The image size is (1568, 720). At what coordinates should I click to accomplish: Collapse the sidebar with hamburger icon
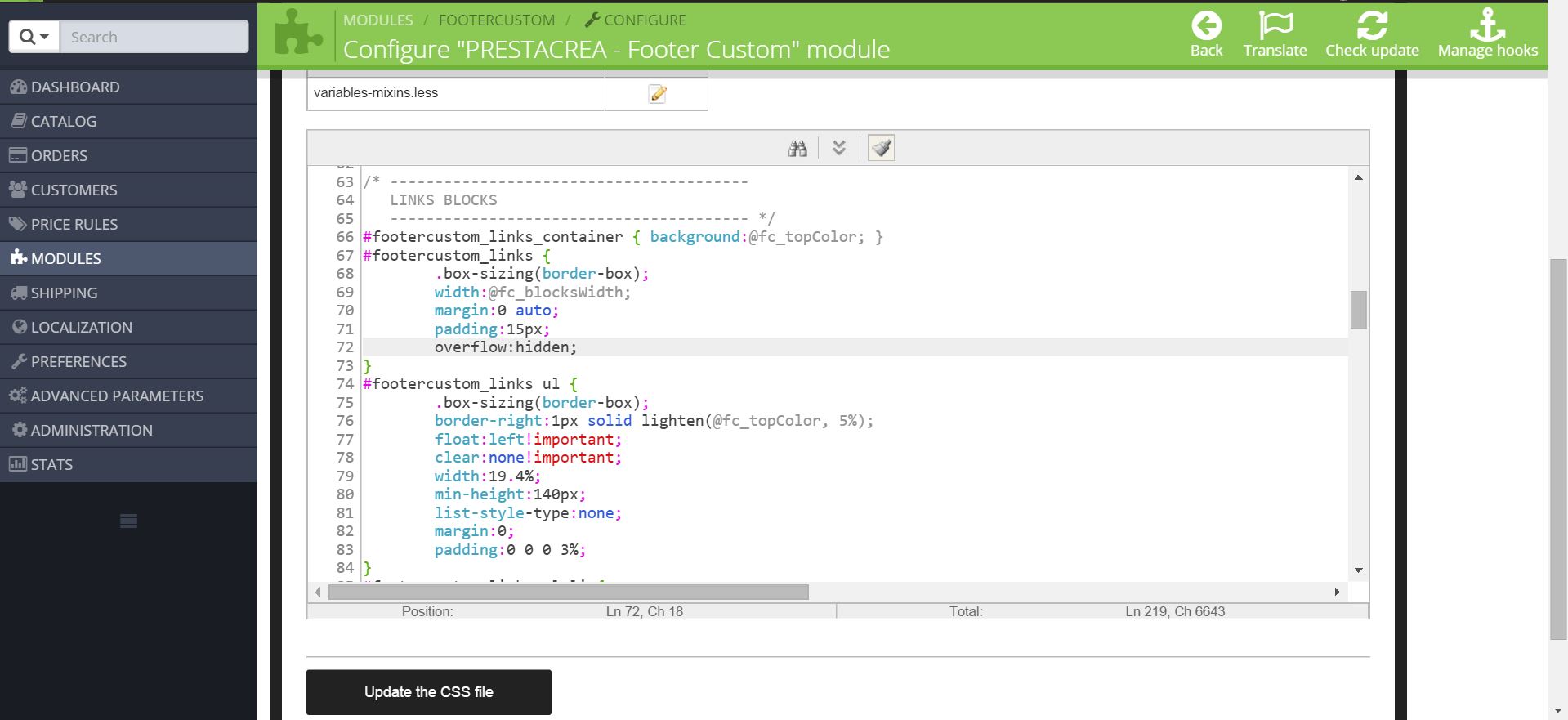point(128,521)
